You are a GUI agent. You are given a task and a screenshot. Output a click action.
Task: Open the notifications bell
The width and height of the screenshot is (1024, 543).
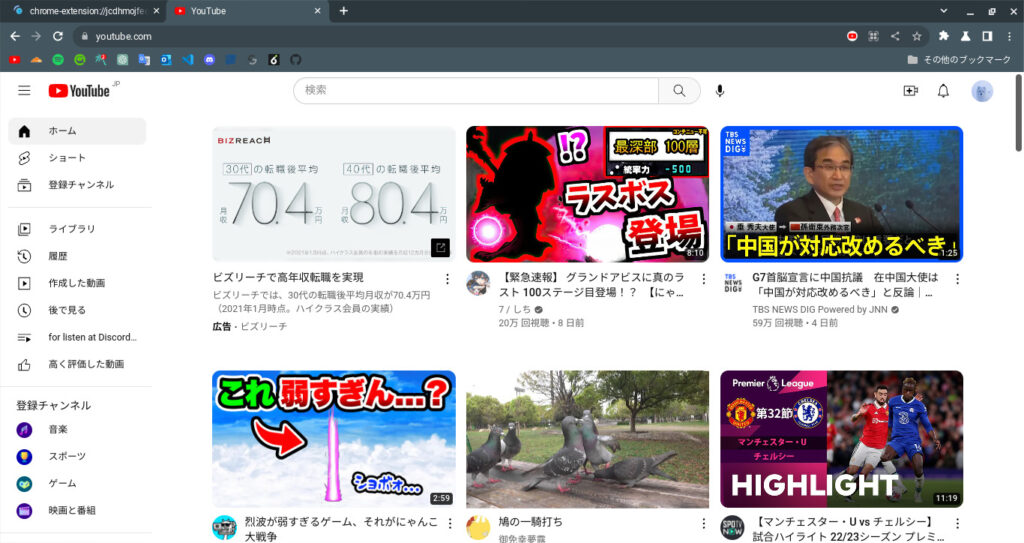point(943,91)
